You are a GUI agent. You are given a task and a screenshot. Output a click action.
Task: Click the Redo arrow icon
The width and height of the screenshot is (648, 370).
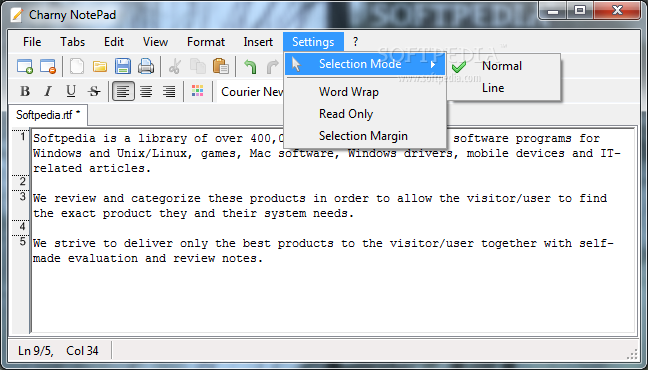click(273, 66)
